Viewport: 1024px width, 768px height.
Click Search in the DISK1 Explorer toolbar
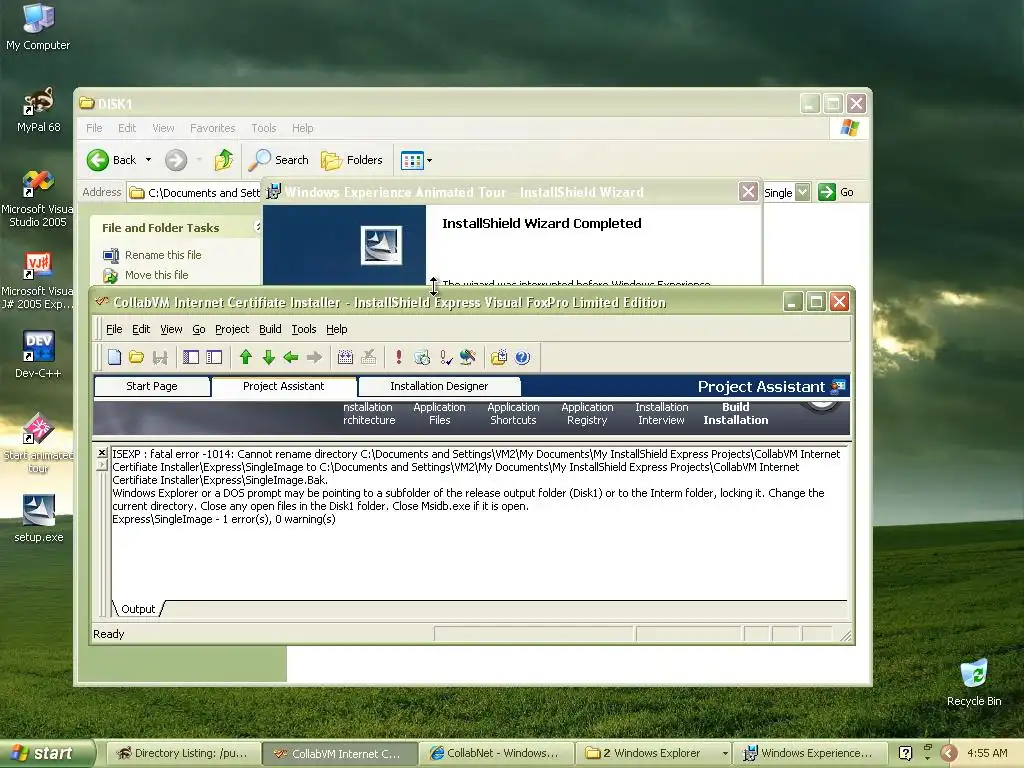point(279,160)
